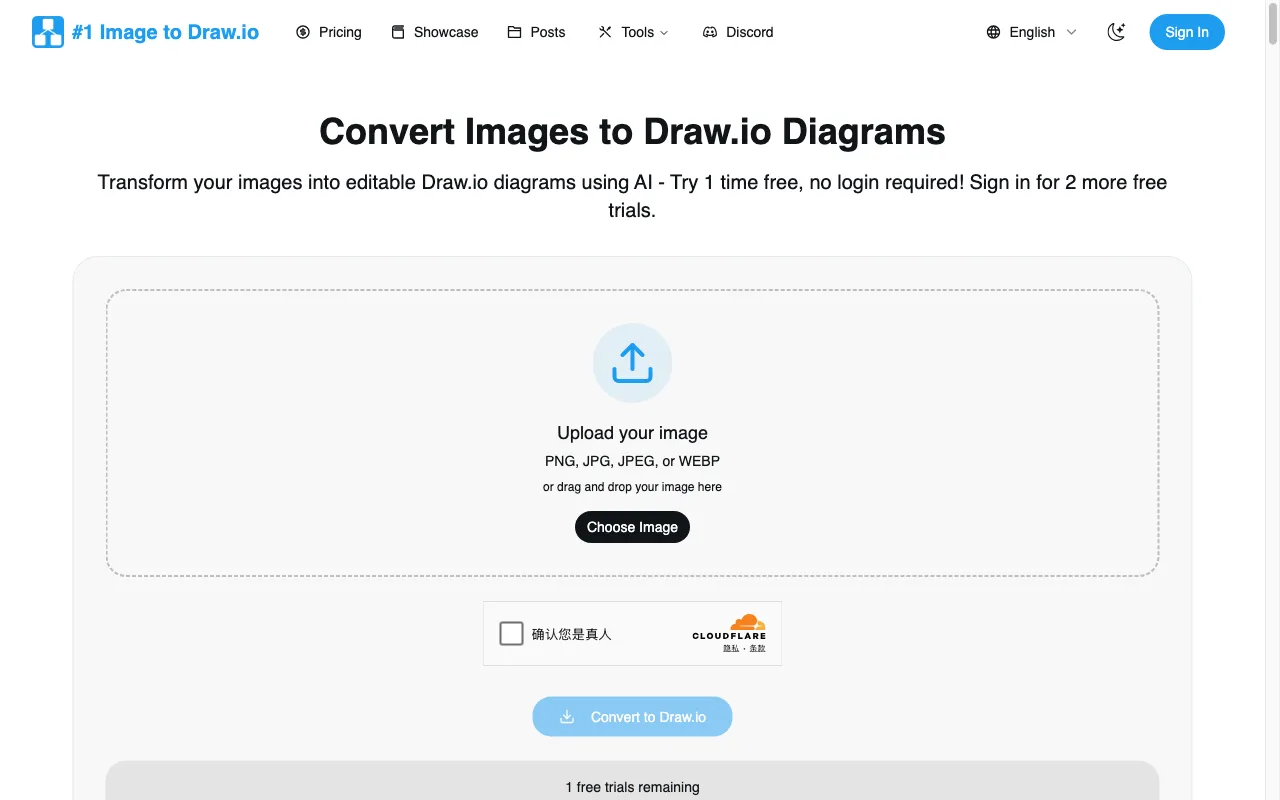1280x800 pixels.
Task: Click the Choose Image button
Action: point(632,527)
